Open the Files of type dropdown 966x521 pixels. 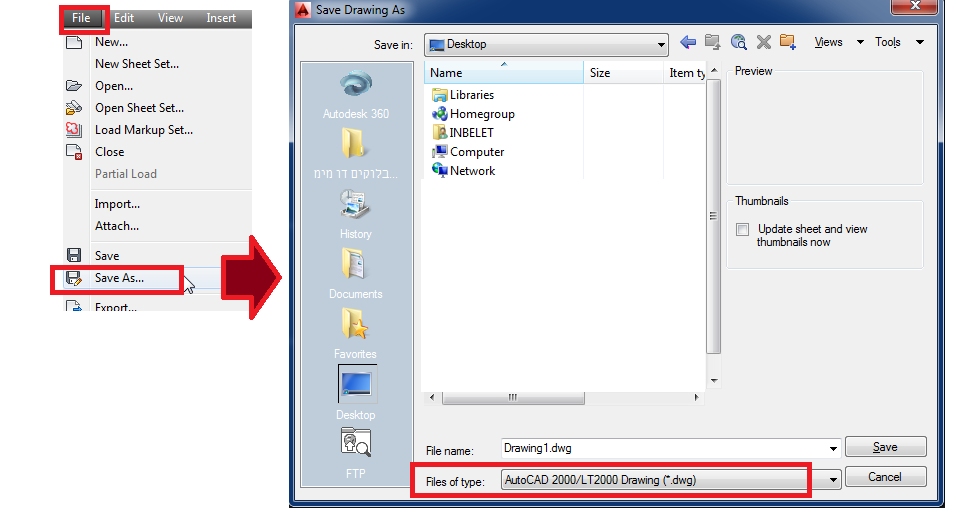pyautogui.click(x=834, y=480)
